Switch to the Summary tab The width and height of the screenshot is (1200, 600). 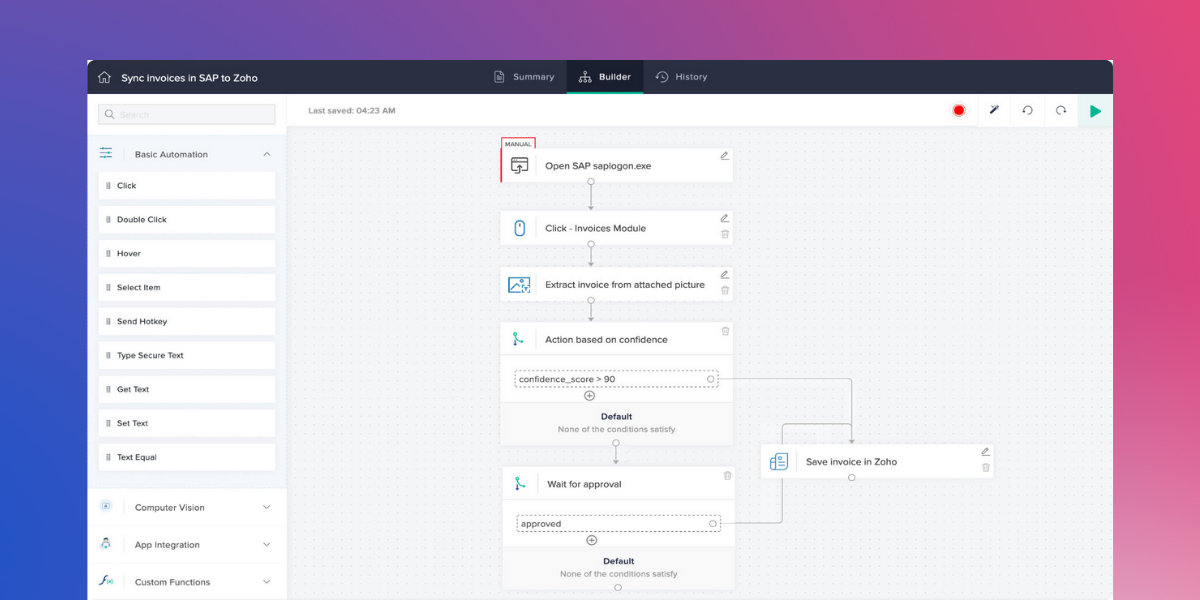pyautogui.click(x=524, y=77)
